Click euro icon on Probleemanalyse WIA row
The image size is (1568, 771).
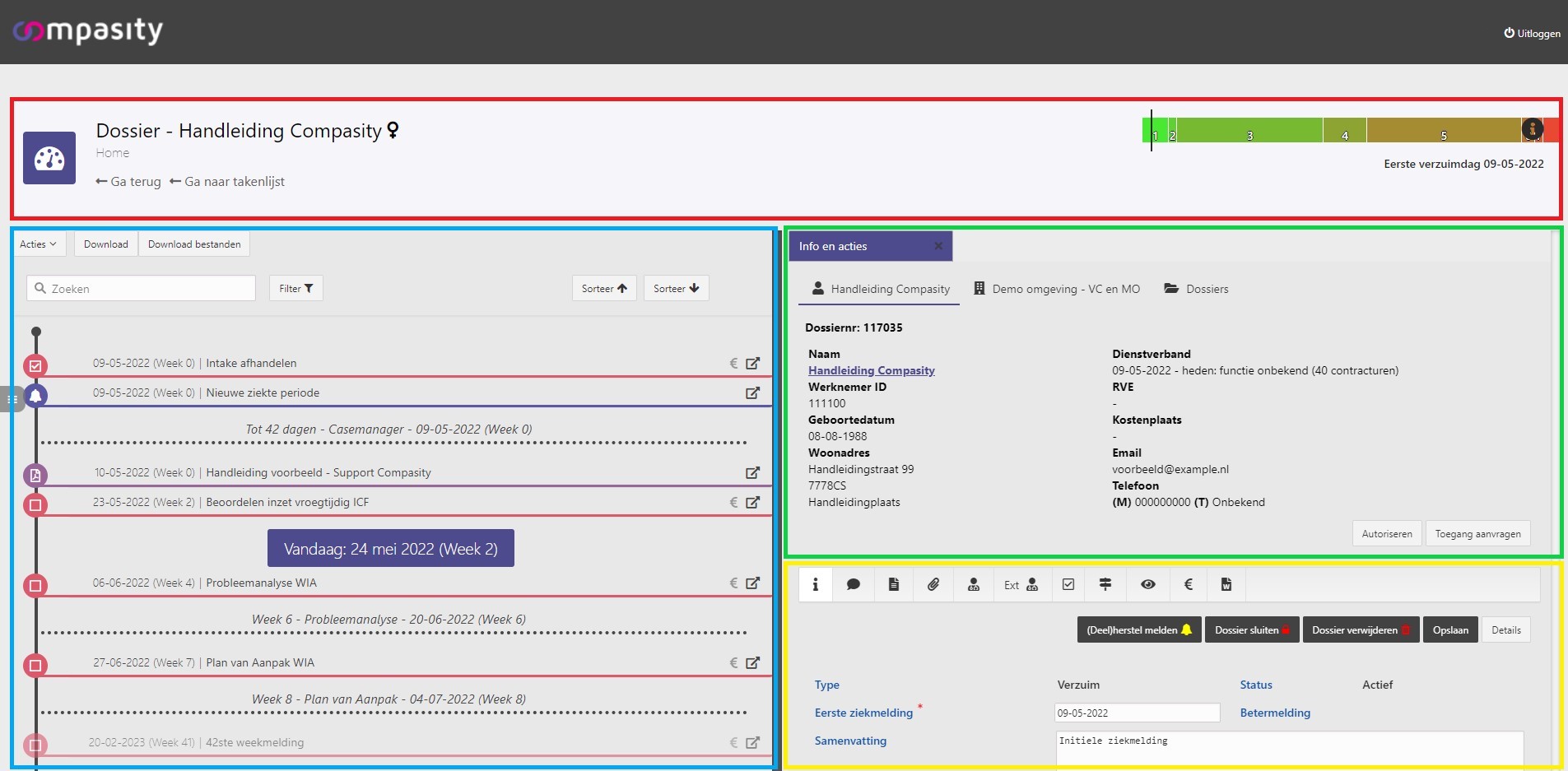point(733,583)
